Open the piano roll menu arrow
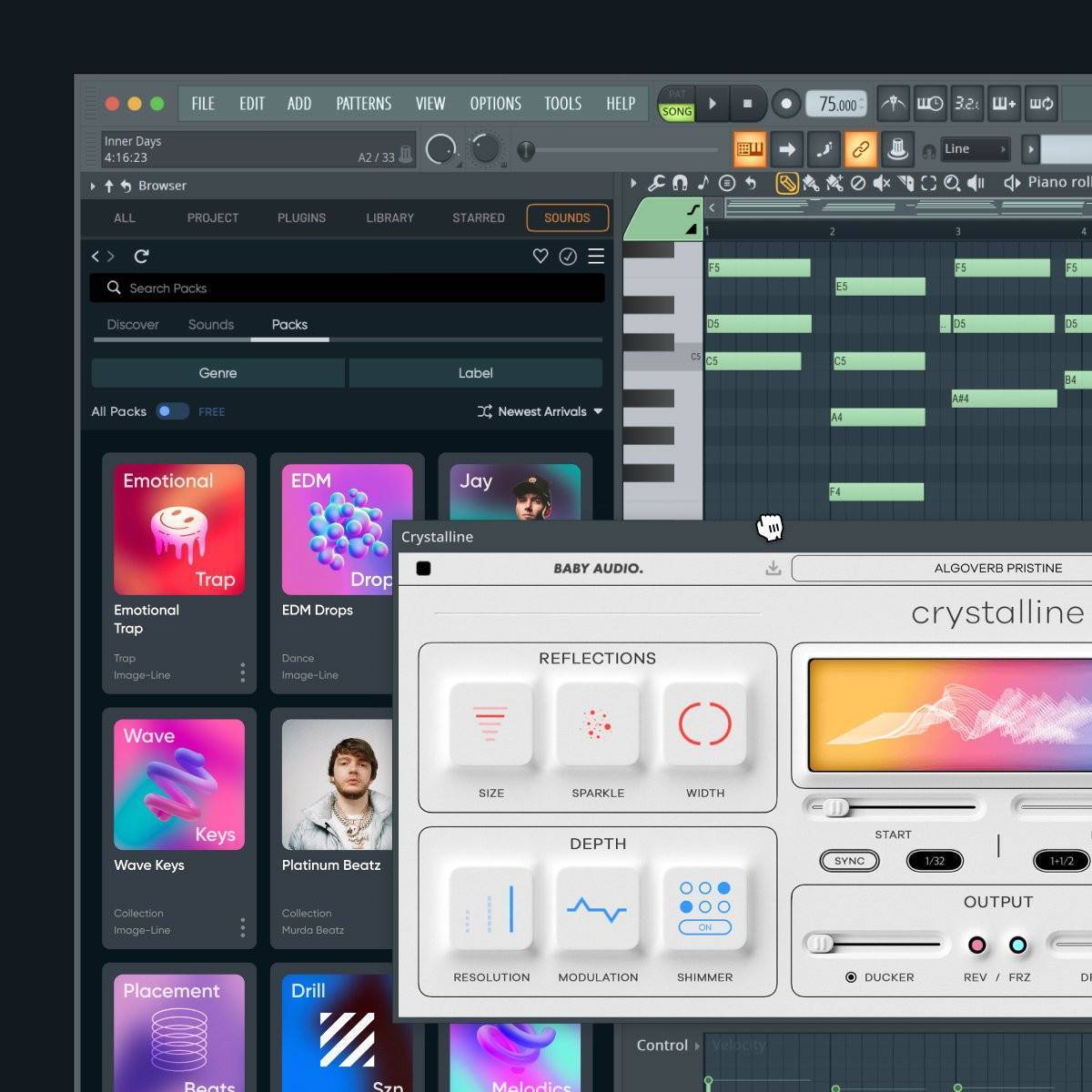The height and width of the screenshot is (1092, 1092). 633,183
